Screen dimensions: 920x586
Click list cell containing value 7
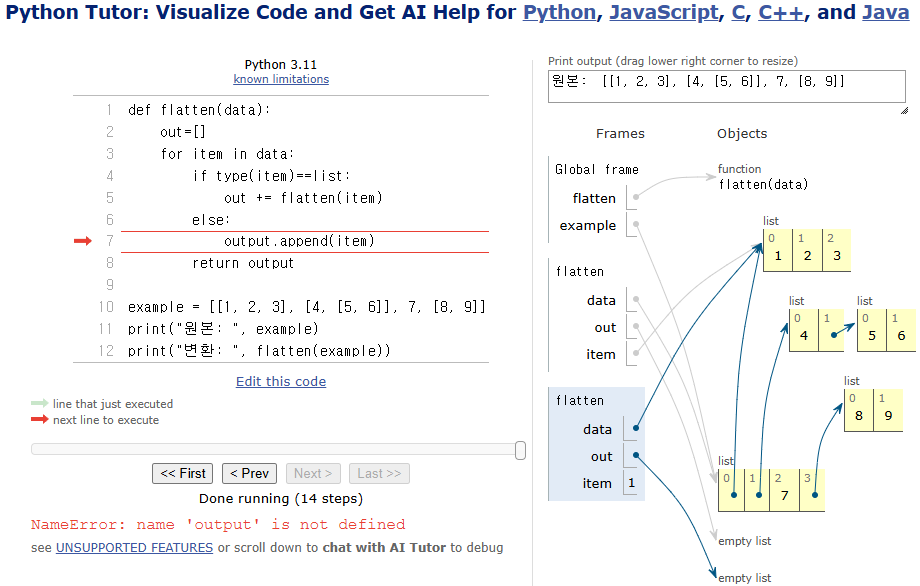pyautogui.click(x=784, y=490)
